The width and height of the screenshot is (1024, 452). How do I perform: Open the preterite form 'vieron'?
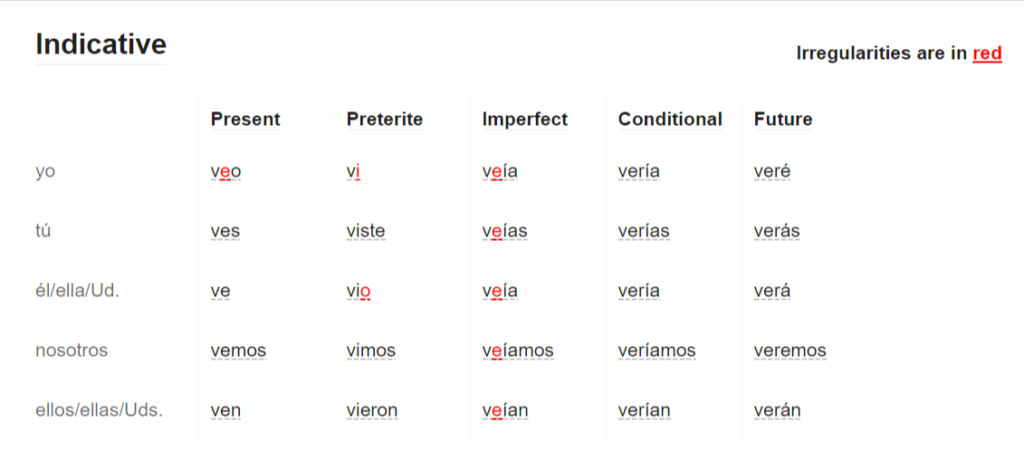(372, 411)
